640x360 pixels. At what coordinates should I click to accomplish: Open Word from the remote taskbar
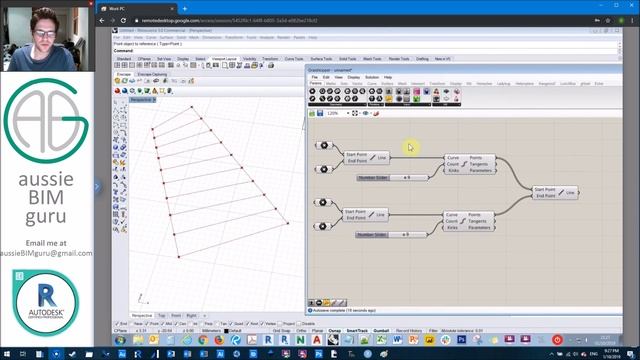[397, 340]
